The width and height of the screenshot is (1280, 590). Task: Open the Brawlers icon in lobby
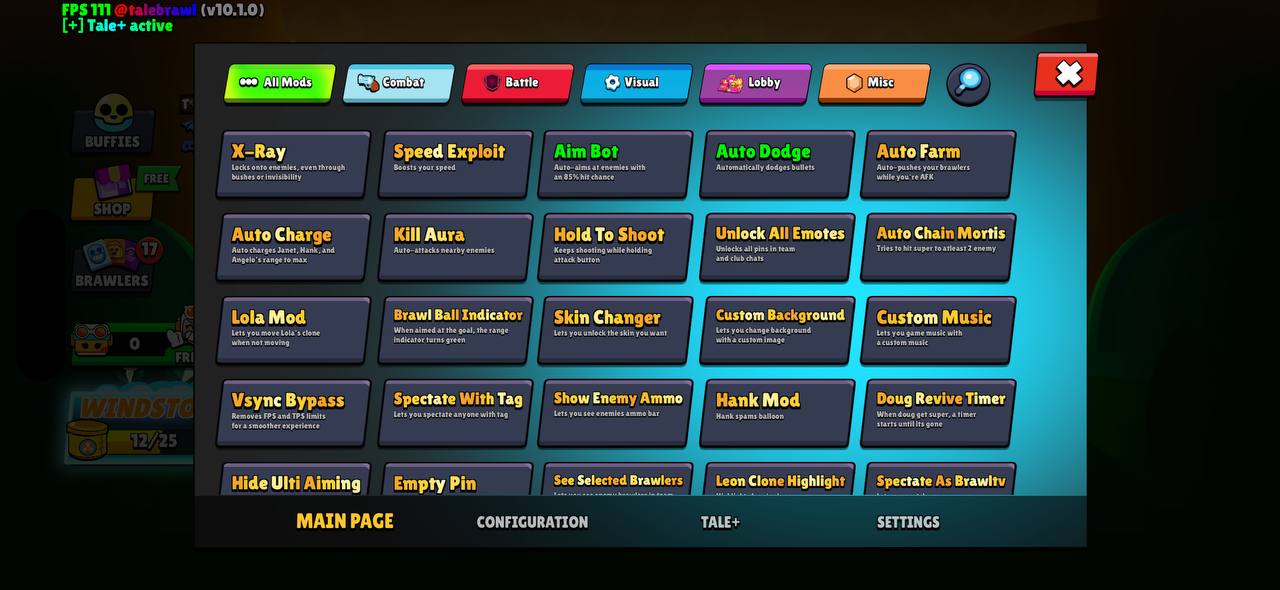point(112,264)
